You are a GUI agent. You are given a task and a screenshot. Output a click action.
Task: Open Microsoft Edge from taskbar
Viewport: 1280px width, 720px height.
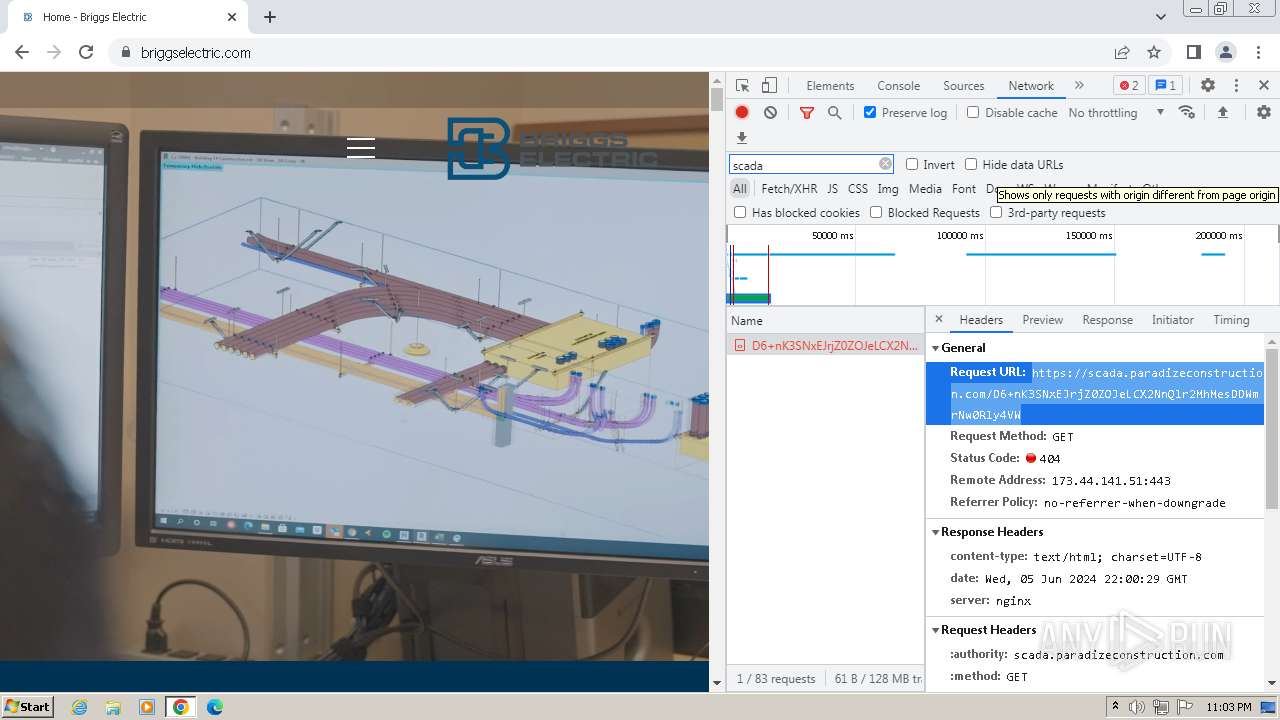[x=215, y=707]
